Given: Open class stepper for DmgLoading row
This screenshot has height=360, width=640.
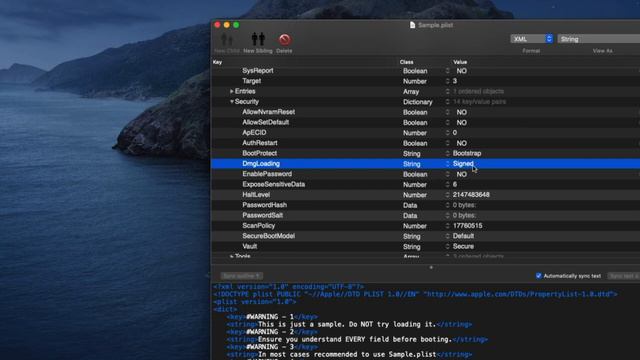Looking at the screenshot, I should point(447,164).
